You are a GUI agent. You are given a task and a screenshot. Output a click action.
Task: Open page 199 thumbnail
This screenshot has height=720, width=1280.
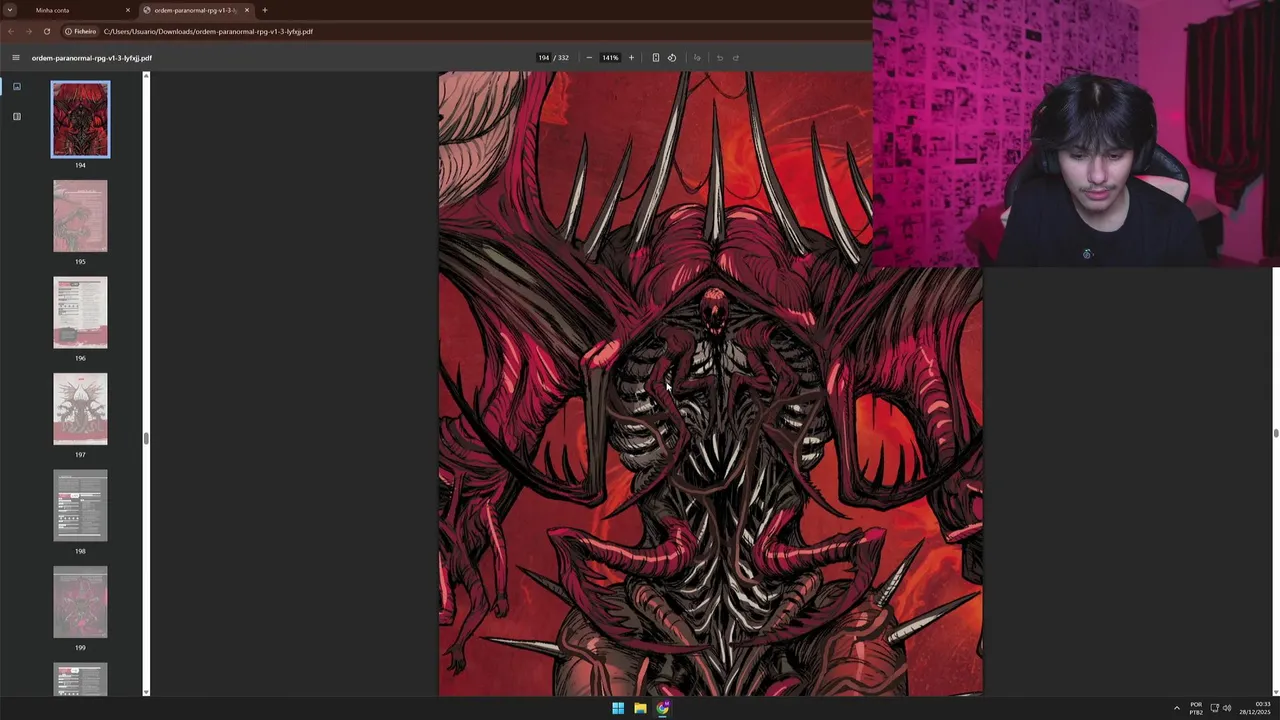coord(81,602)
